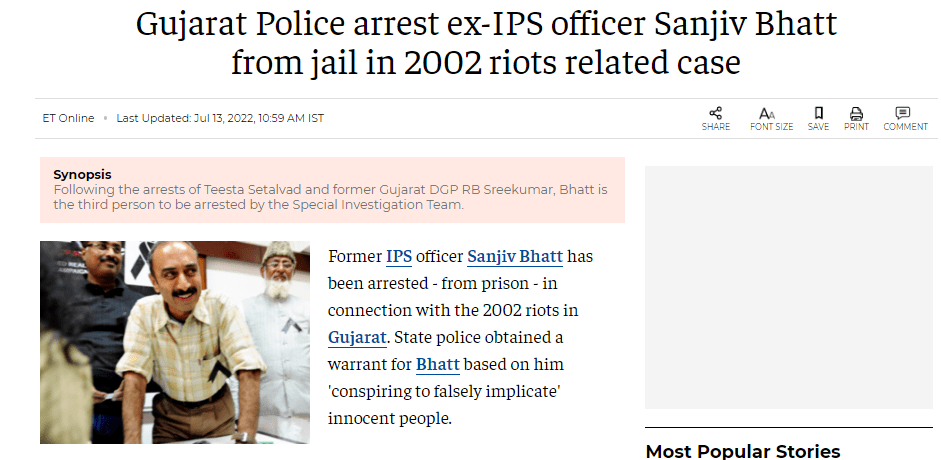
Task: Click the 'Last Updated' timestamp
Action: (220, 118)
